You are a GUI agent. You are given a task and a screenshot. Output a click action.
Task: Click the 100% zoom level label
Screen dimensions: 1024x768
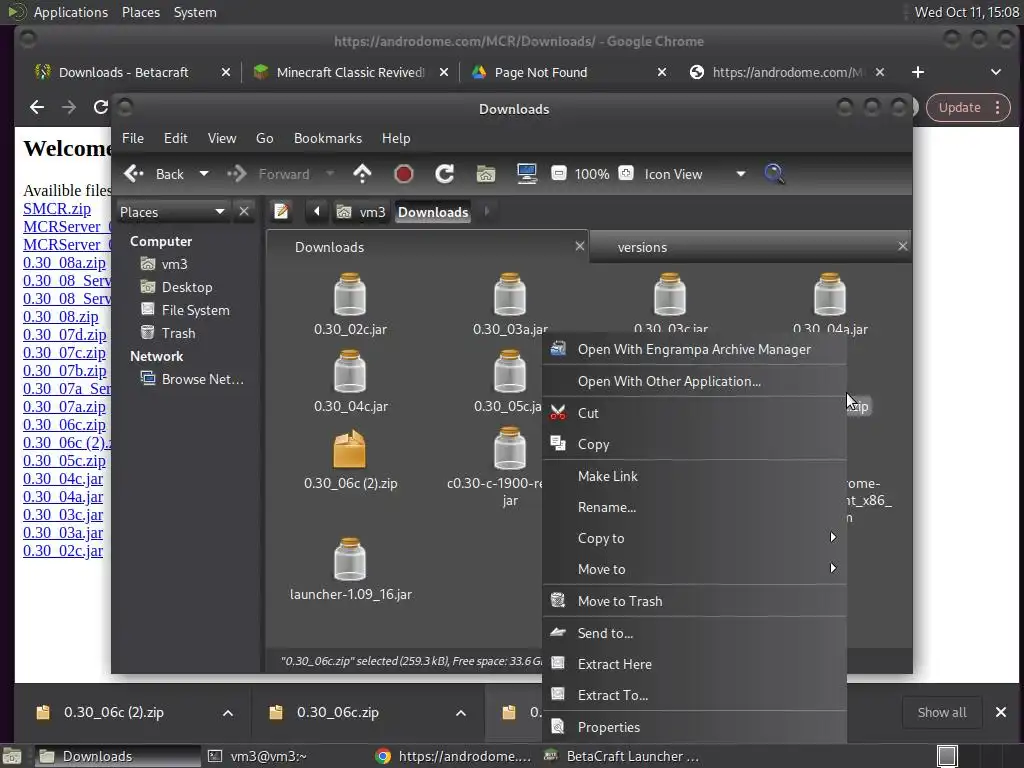click(592, 174)
